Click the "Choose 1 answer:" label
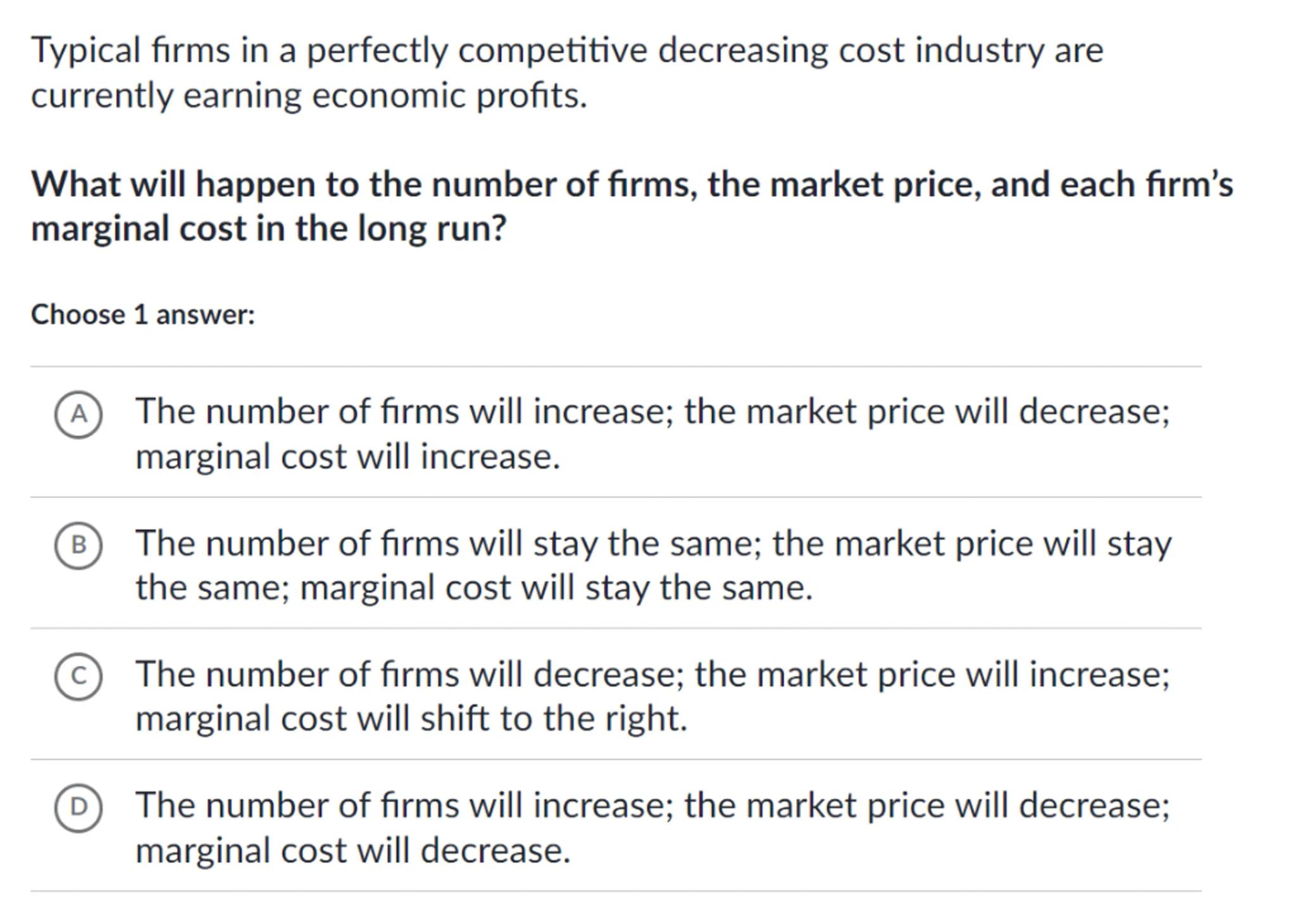The image size is (1296, 924). click(x=143, y=315)
